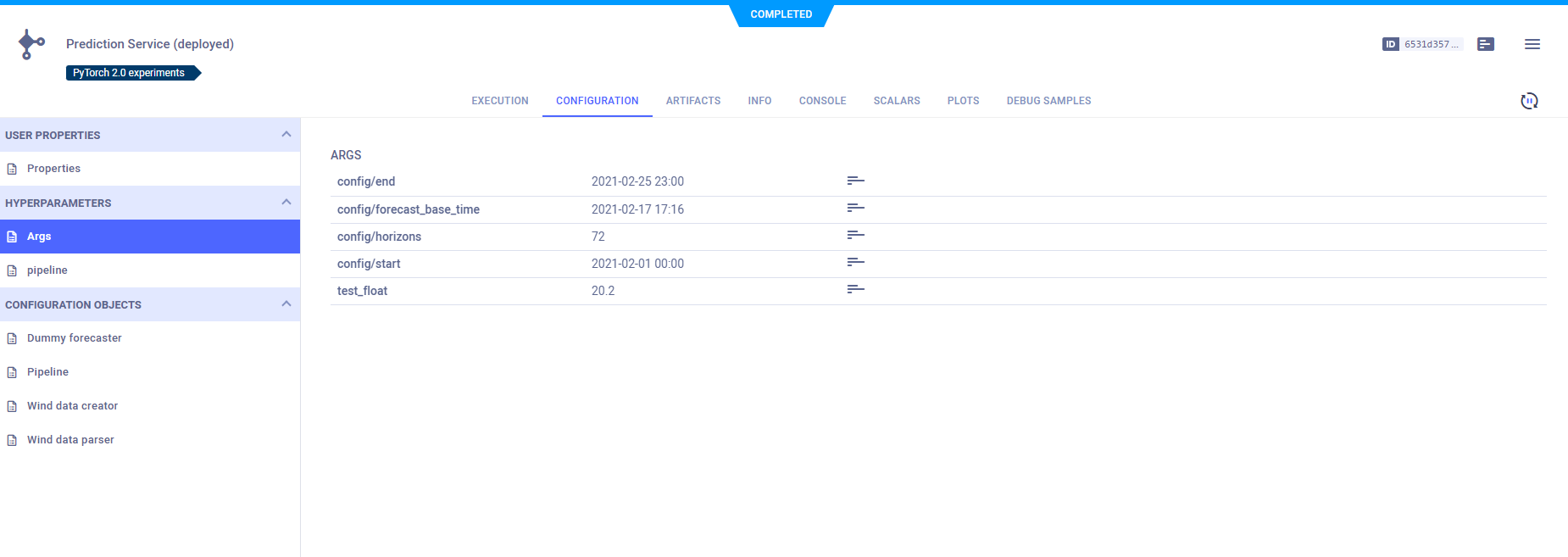This screenshot has width=1568, height=557.
Task: Open the hamburger menu at top right
Action: point(1532,44)
